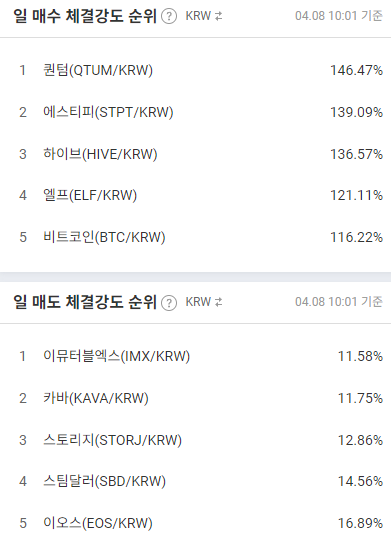Click the 일 매수 체결강도 순위 heading
Image resolution: width=391 pixels, height=556 pixels.
(85, 16)
